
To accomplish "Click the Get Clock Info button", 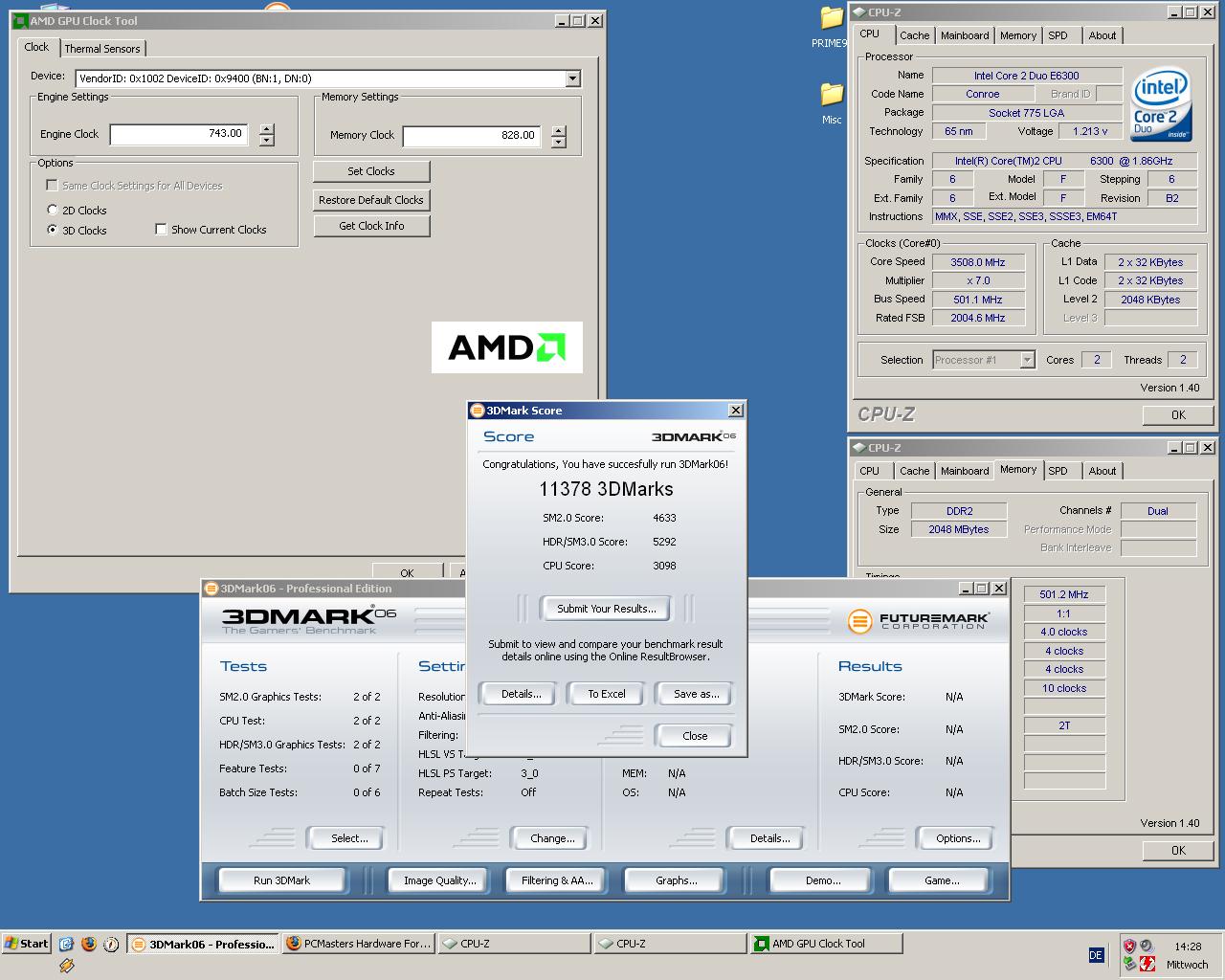I will coord(371,226).
